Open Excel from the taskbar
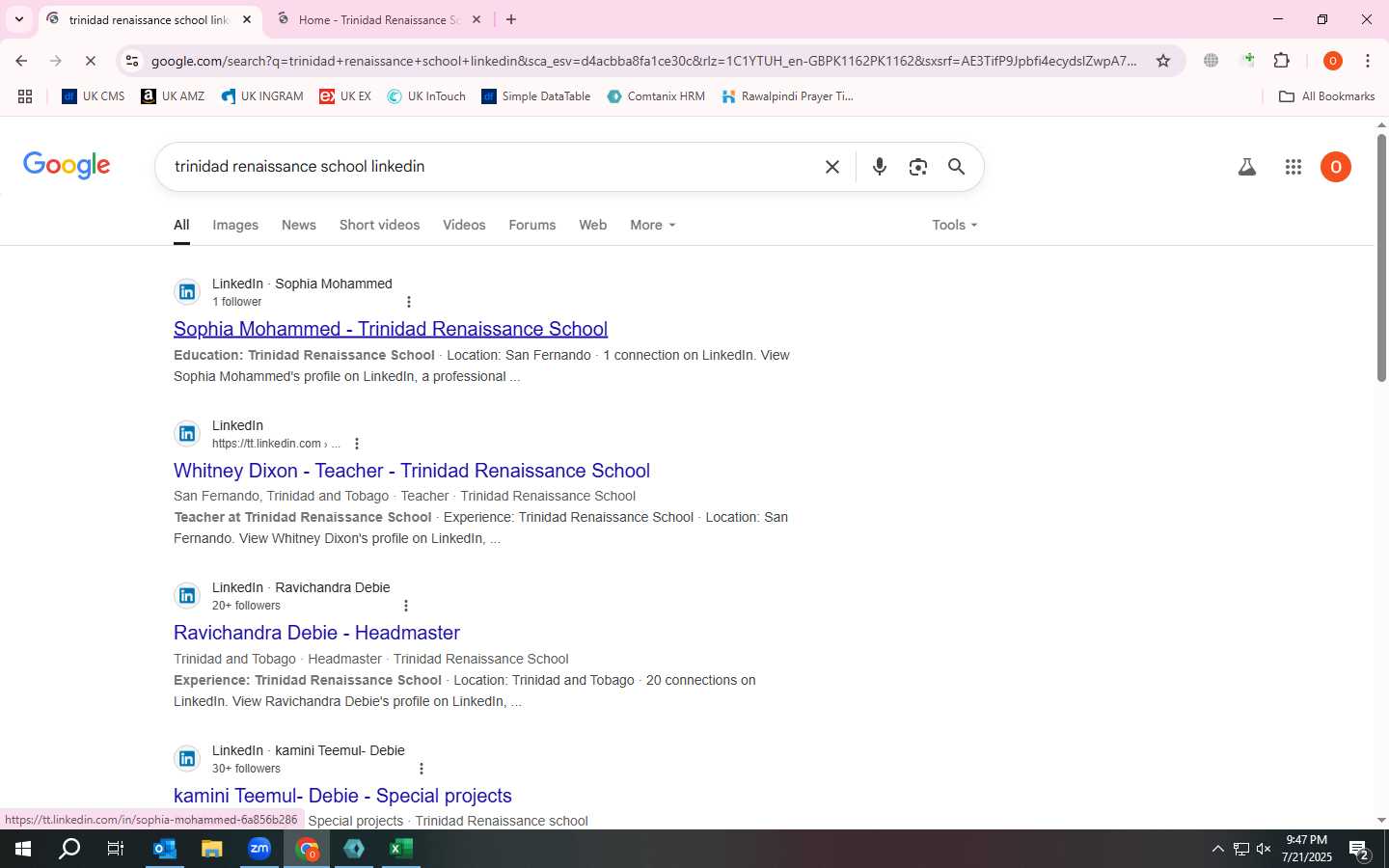Image resolution: width=1389 pixels, height=868 pixels. (x=401, y=849)
